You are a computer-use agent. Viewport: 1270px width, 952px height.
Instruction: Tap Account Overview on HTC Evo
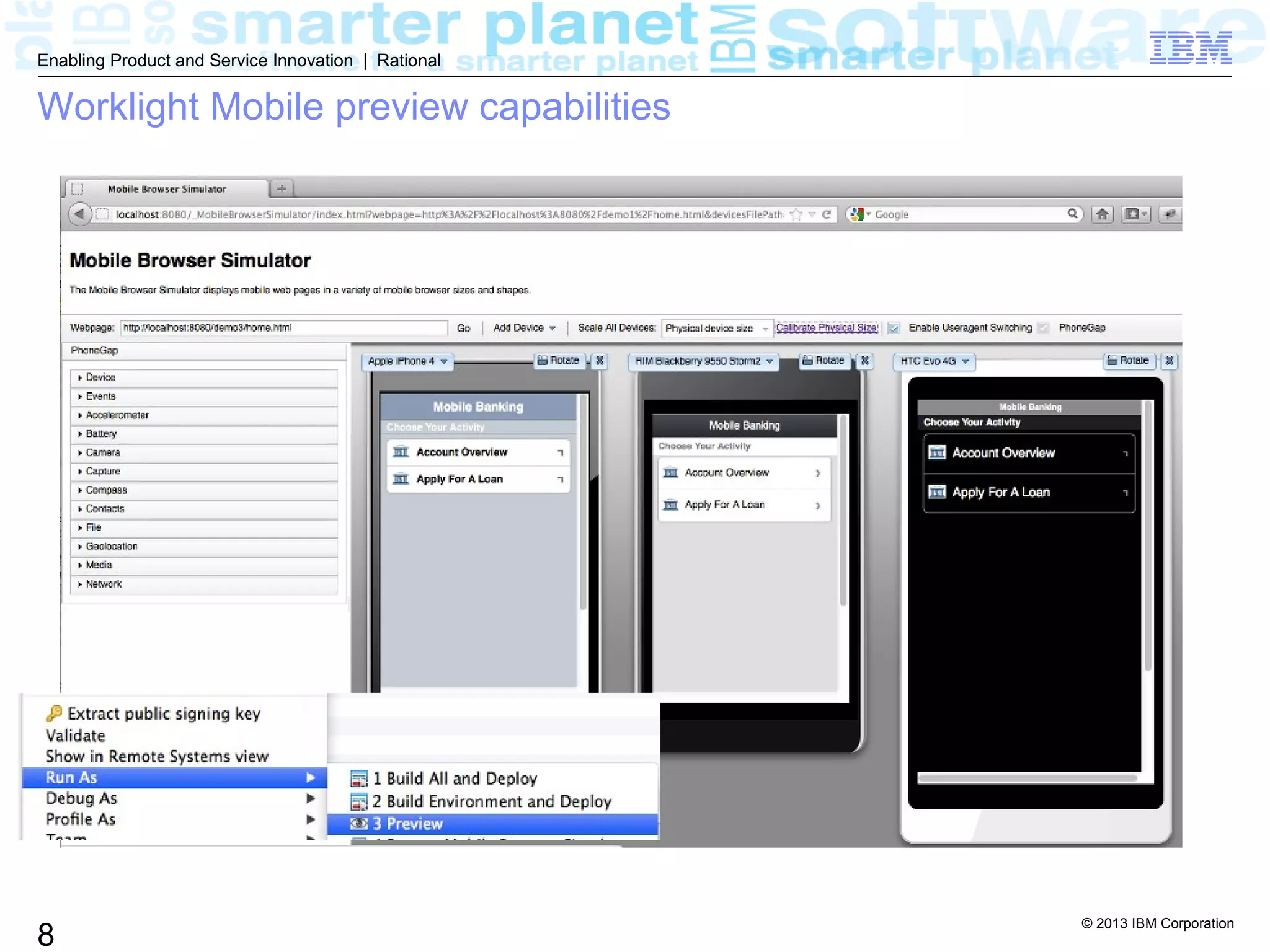click(1029, 453)
